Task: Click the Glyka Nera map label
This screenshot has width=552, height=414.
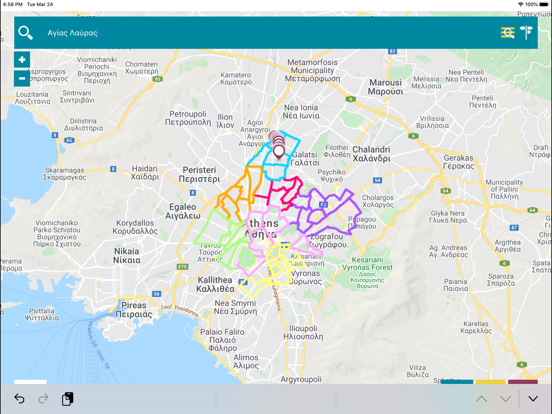Action: (x=447, y=217)
